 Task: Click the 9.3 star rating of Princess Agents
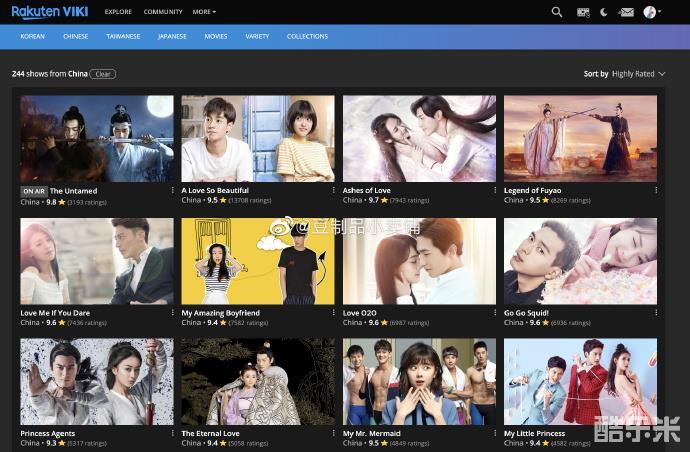[x=56, y=443]
